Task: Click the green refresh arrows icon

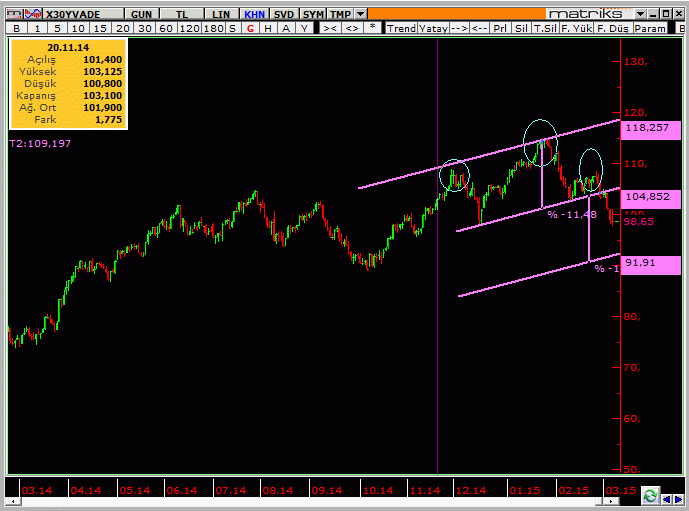Action: [650, 496]
